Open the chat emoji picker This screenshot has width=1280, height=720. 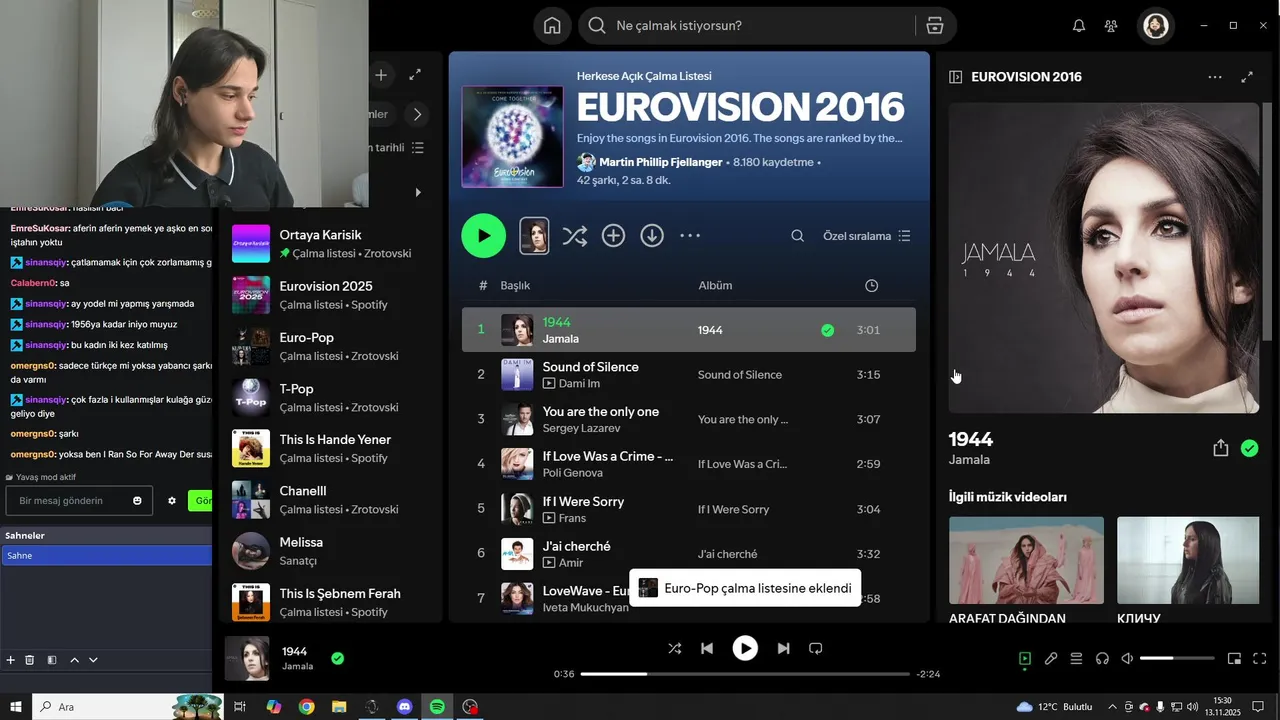[x=137, y=500]
